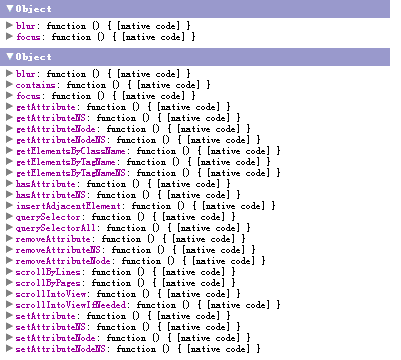Collapse the second Object section header triangle

(x=9, y=56)
